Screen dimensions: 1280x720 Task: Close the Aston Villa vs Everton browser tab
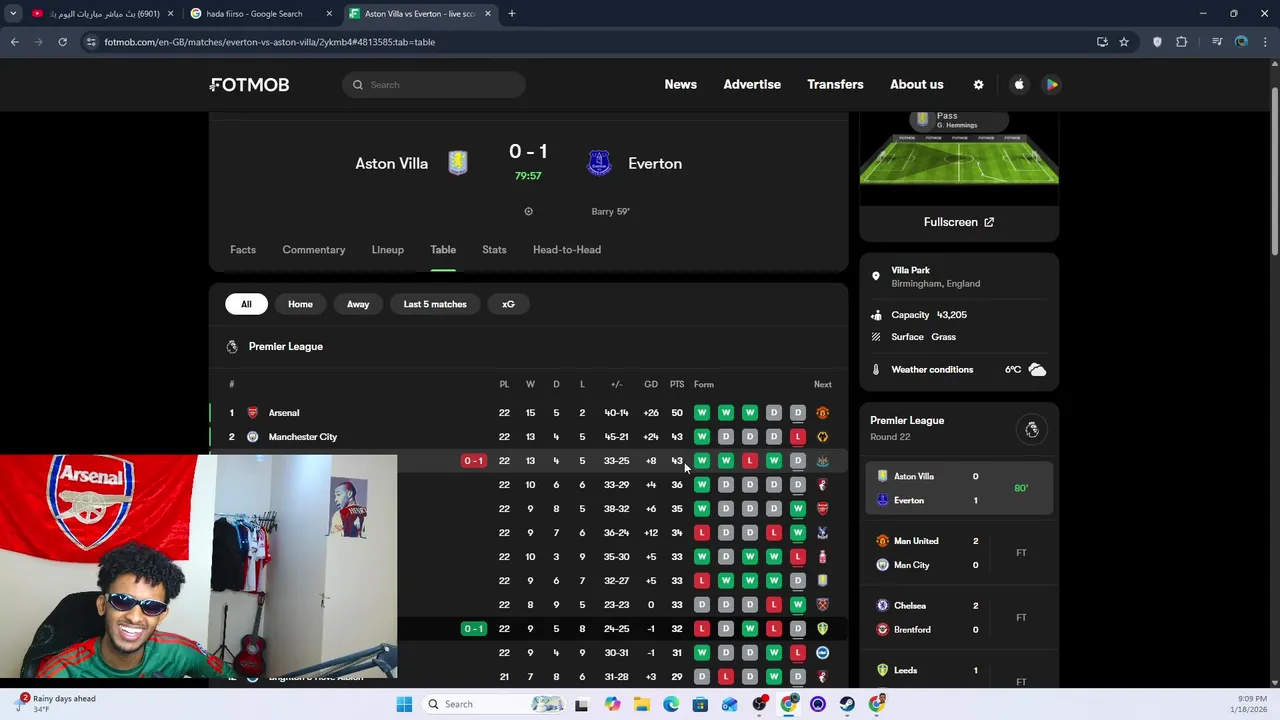pyautogui.click(x=488, y=14)
